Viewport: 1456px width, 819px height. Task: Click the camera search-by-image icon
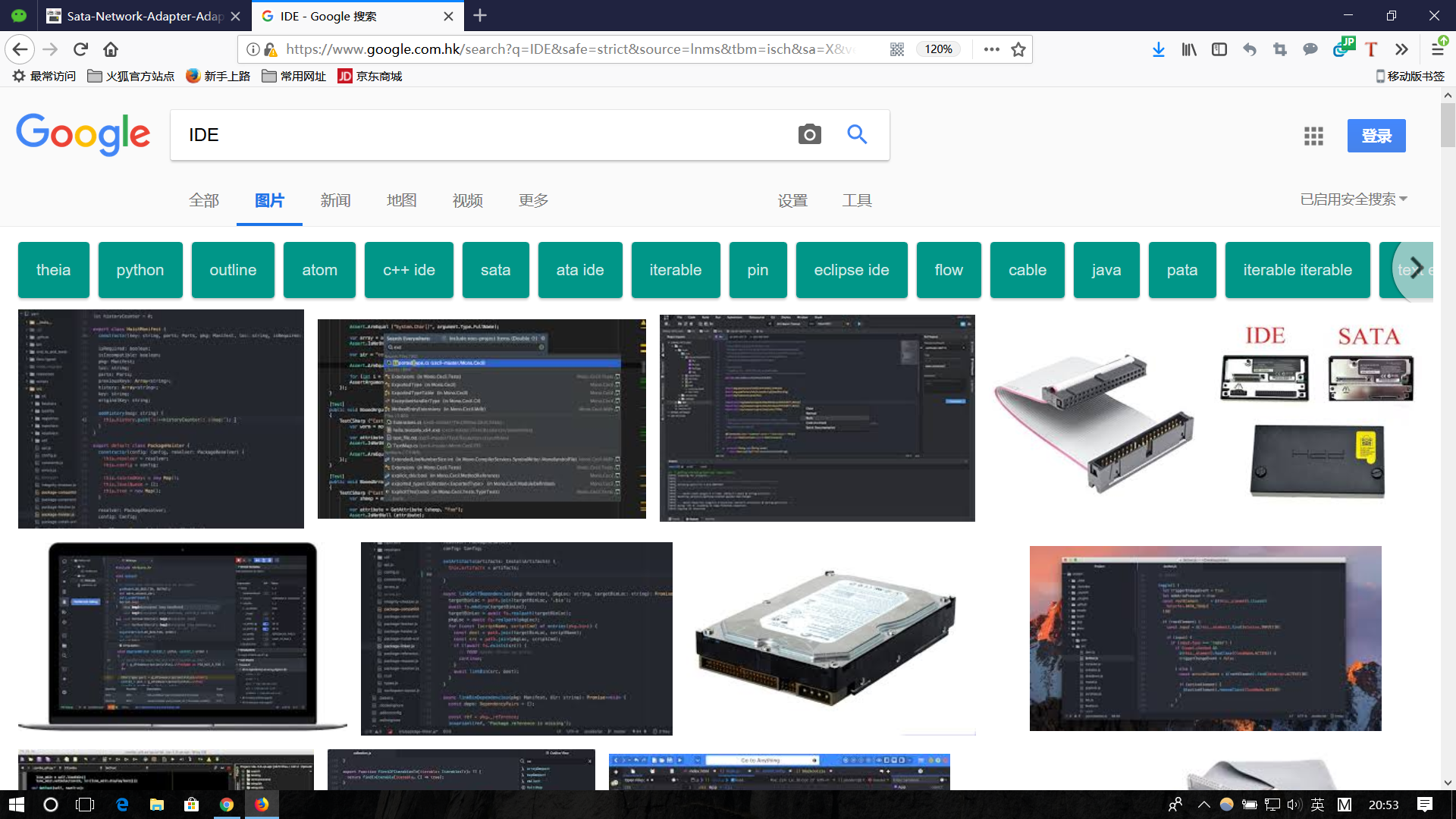pos(809,134)
